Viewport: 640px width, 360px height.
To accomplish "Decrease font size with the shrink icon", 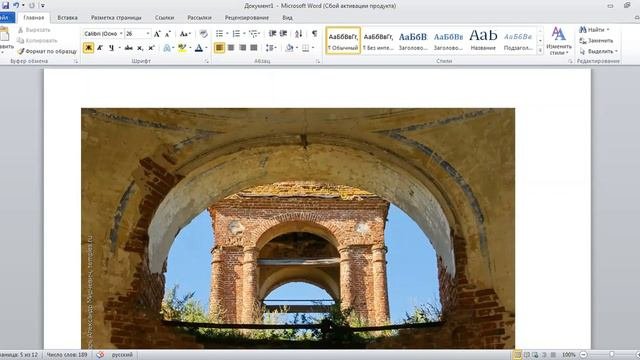I will (168, 34).
